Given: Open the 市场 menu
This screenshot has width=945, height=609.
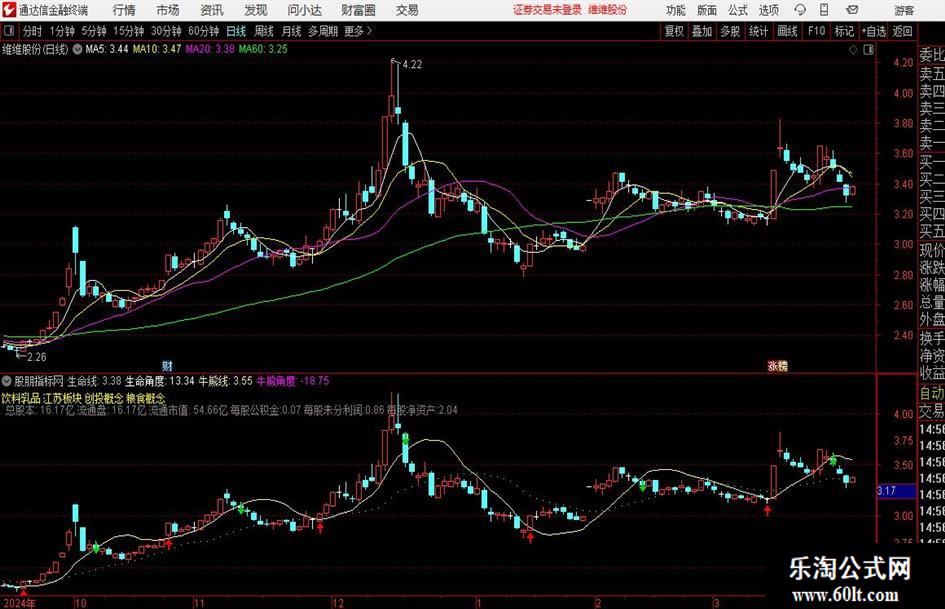Looking at the screenshot, I should click(x=168, y=10).
